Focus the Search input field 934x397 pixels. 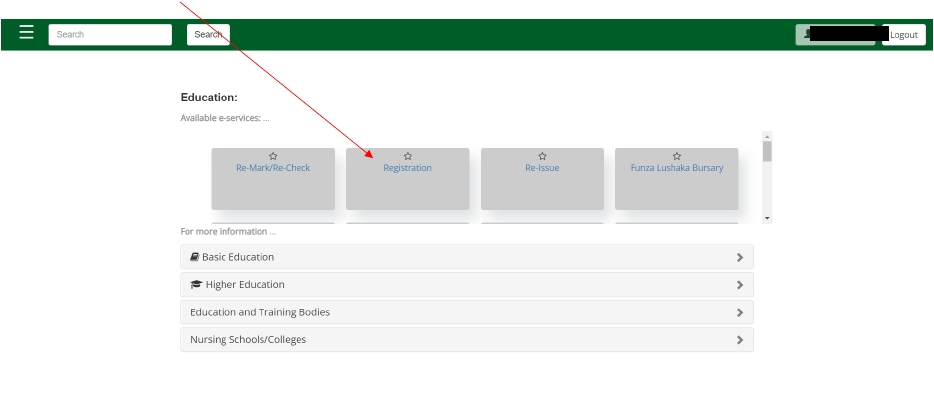(x=110, y=35)
